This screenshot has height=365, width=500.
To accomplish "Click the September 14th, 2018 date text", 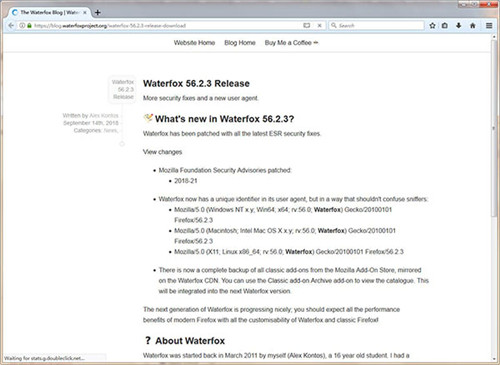I will tap(91, 123).
